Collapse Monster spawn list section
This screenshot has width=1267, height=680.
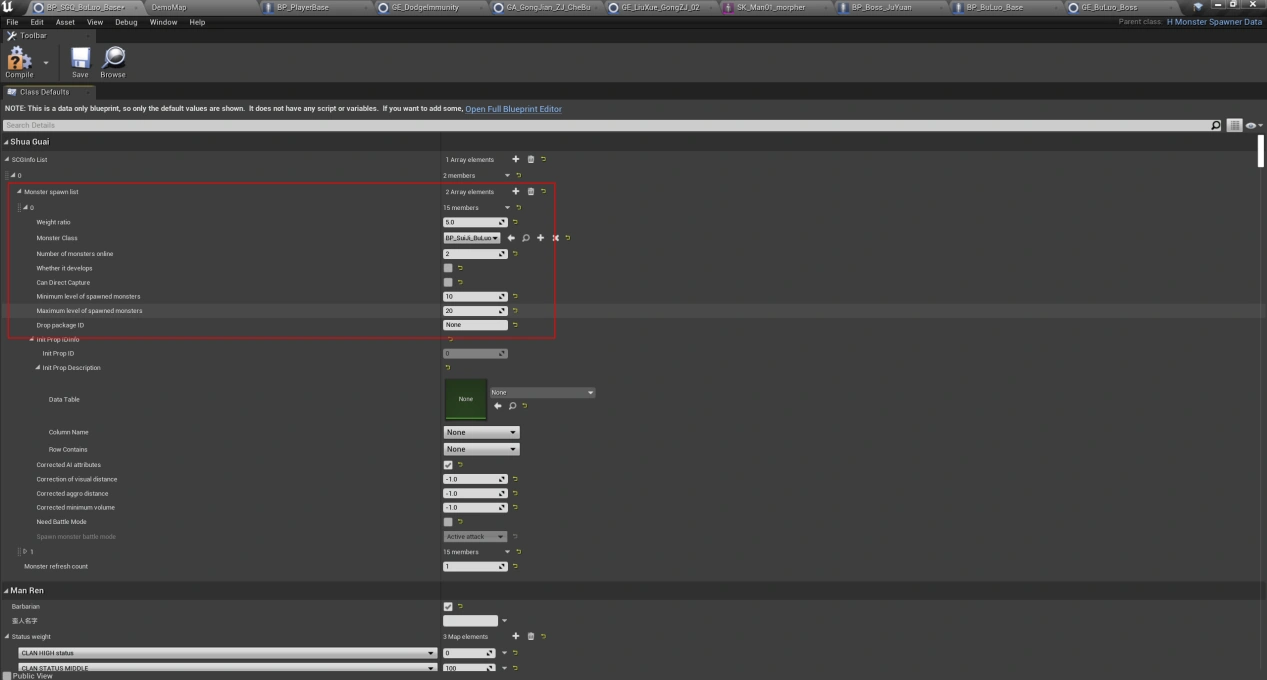(x=20, y=191)
